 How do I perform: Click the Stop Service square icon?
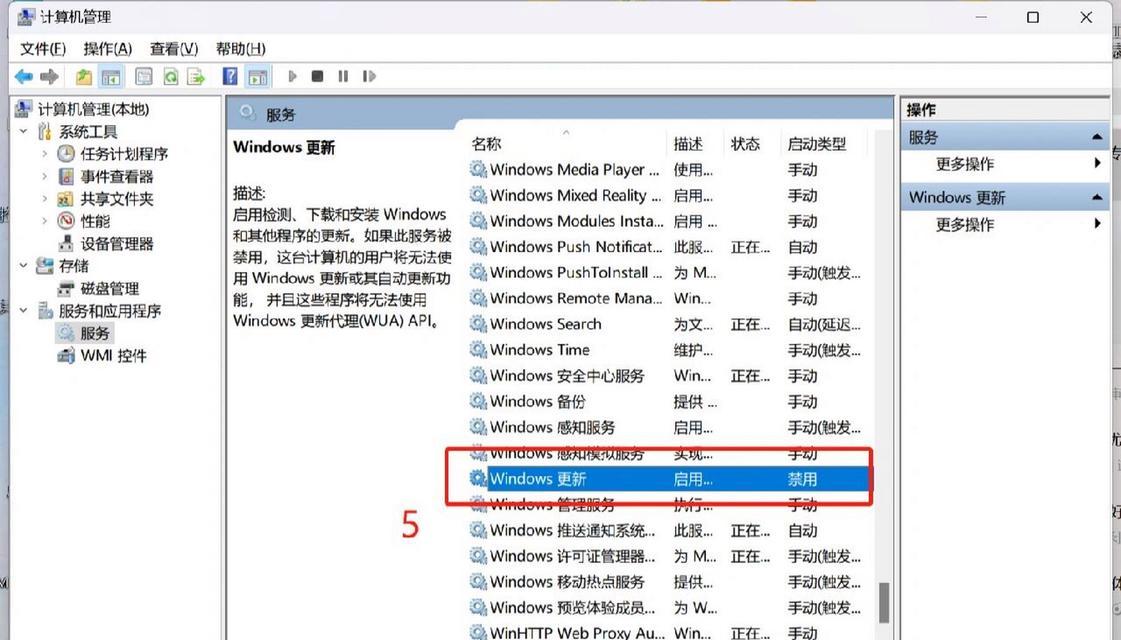(317, 76)
